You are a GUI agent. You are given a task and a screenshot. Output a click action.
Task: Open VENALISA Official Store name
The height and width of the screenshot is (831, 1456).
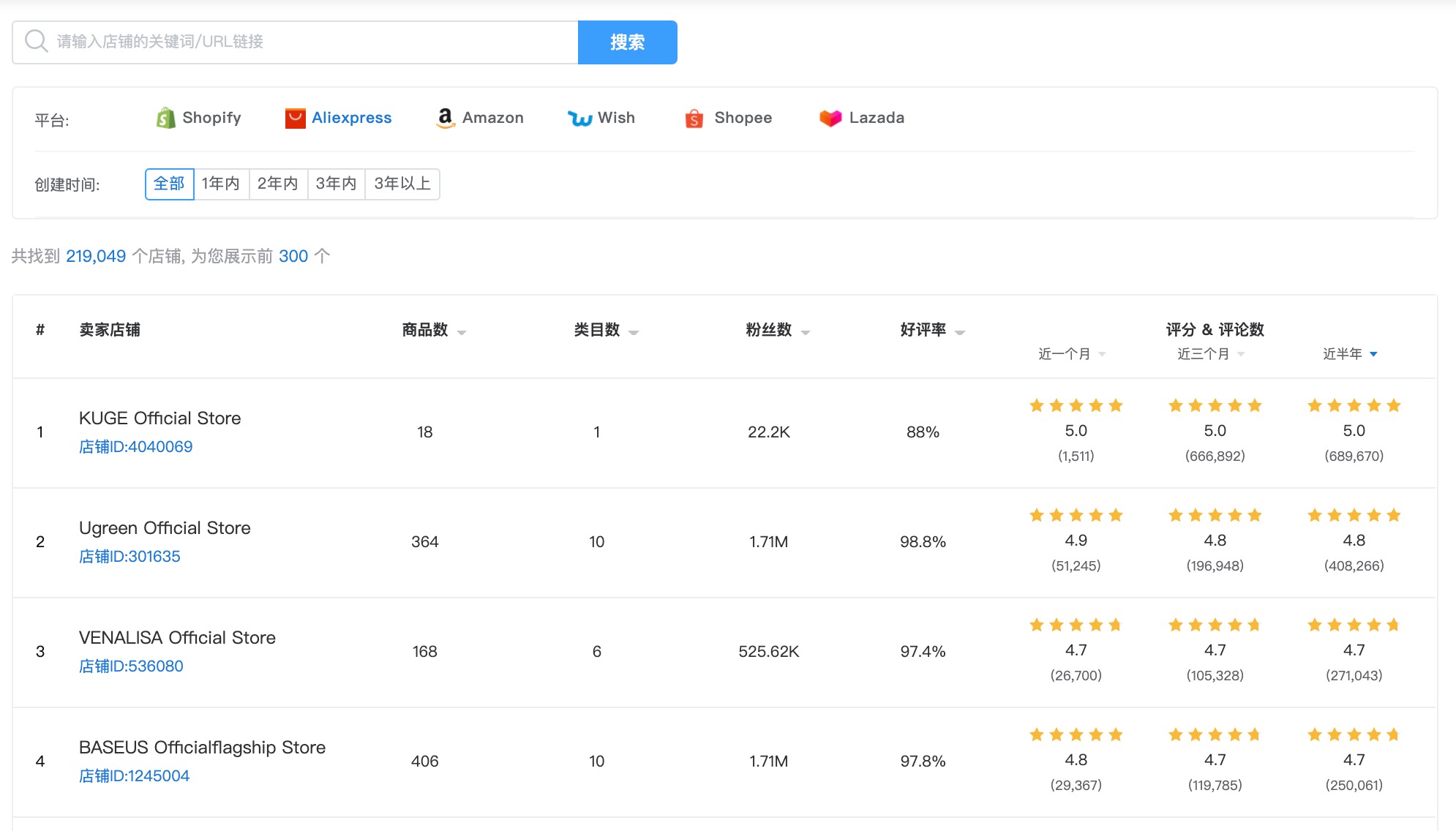pos(177,638)
